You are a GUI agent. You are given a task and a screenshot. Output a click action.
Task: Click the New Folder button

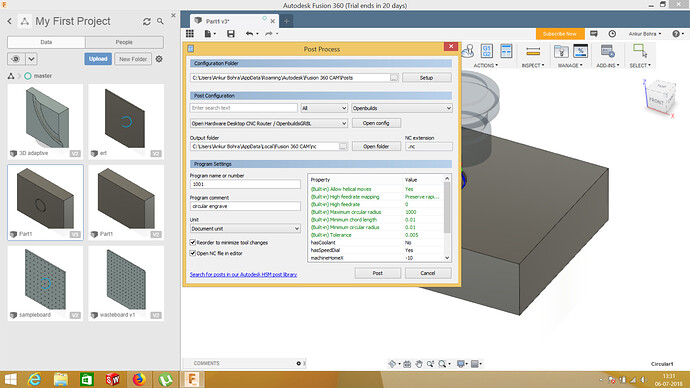click(x=133, y=59)
